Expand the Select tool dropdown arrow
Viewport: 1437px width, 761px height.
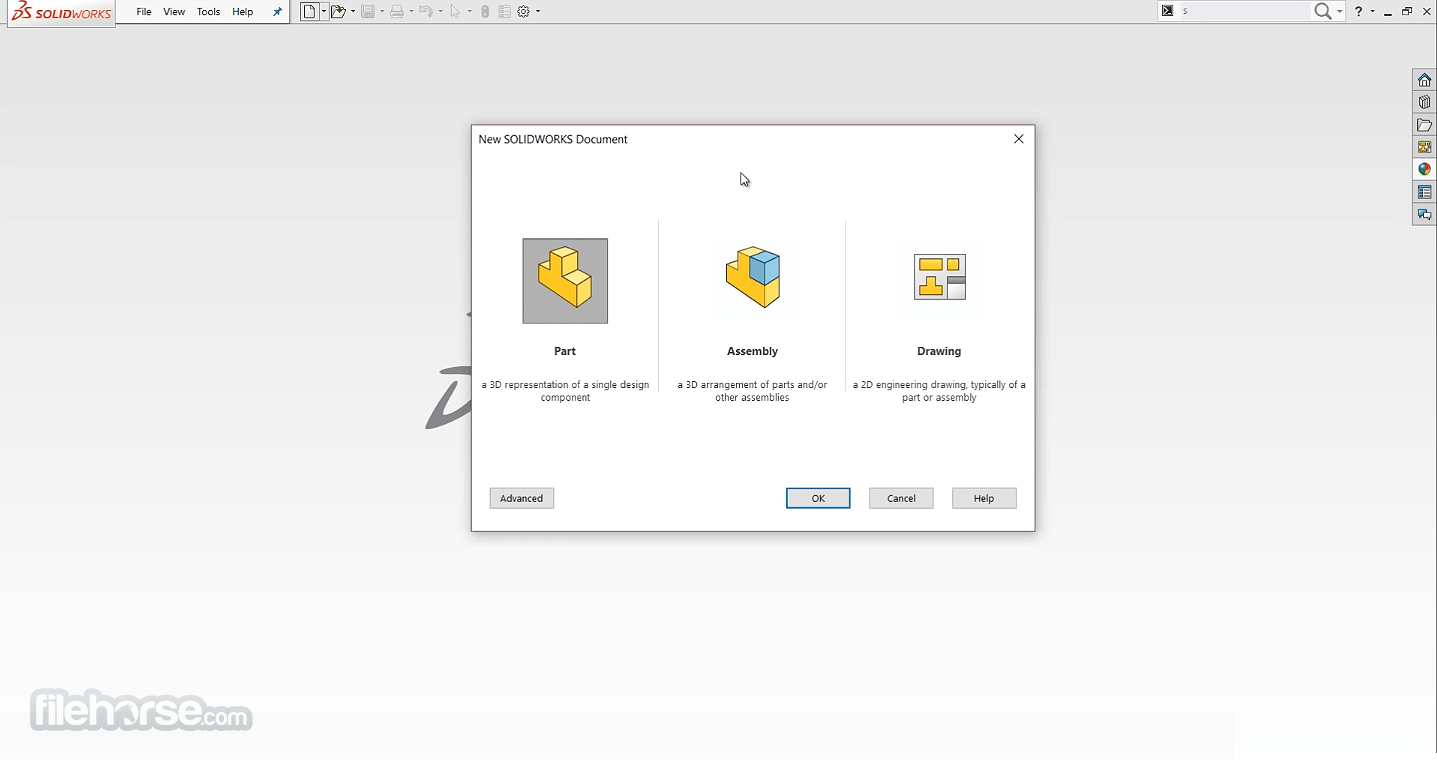pos(470,12)
